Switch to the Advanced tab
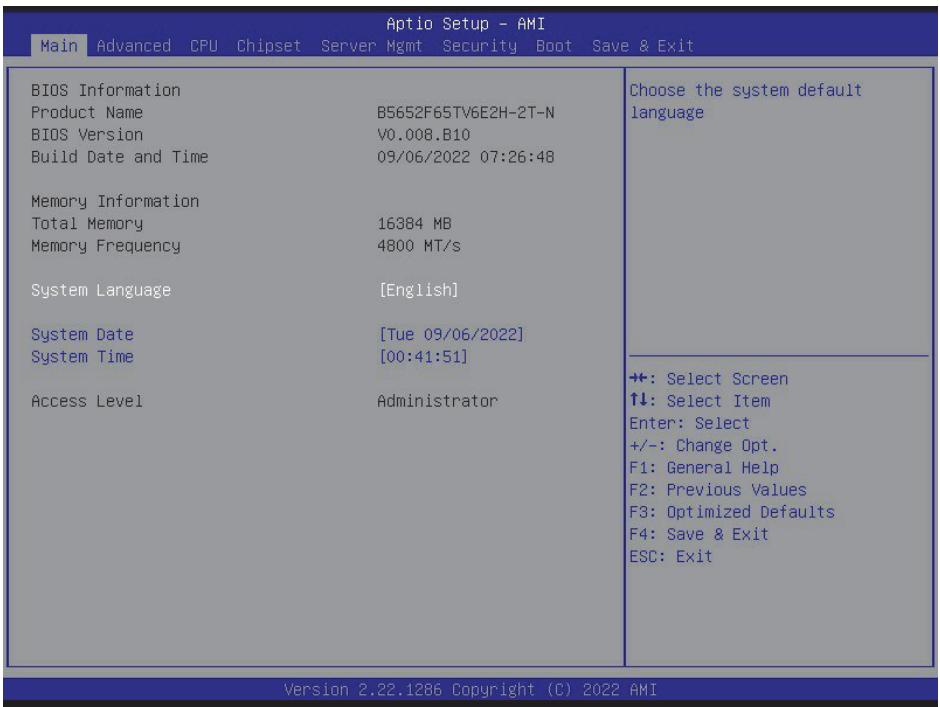Image resolution: width=940 pixels, height=707 pixels. (x=134, y=46)
